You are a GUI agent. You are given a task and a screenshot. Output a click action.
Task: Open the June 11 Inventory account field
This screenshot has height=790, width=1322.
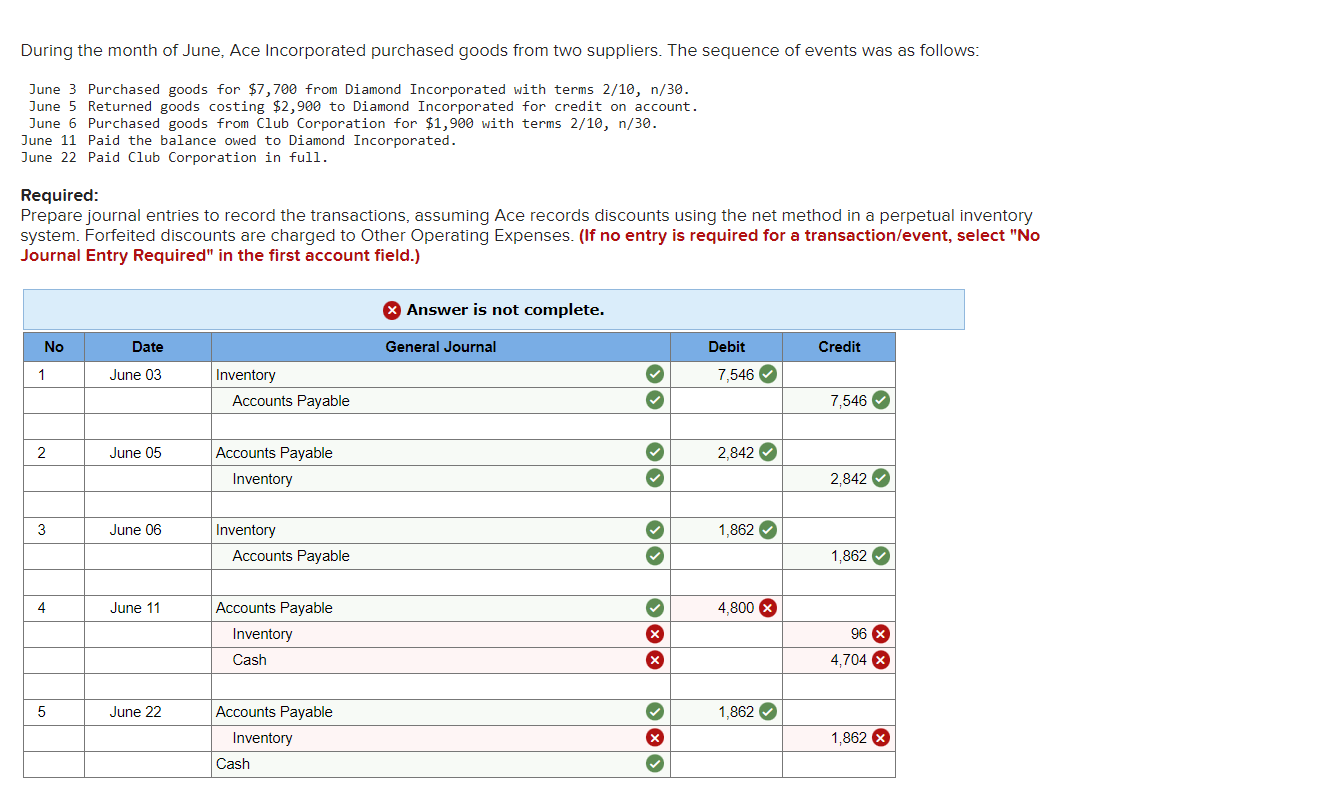(440, 633)
